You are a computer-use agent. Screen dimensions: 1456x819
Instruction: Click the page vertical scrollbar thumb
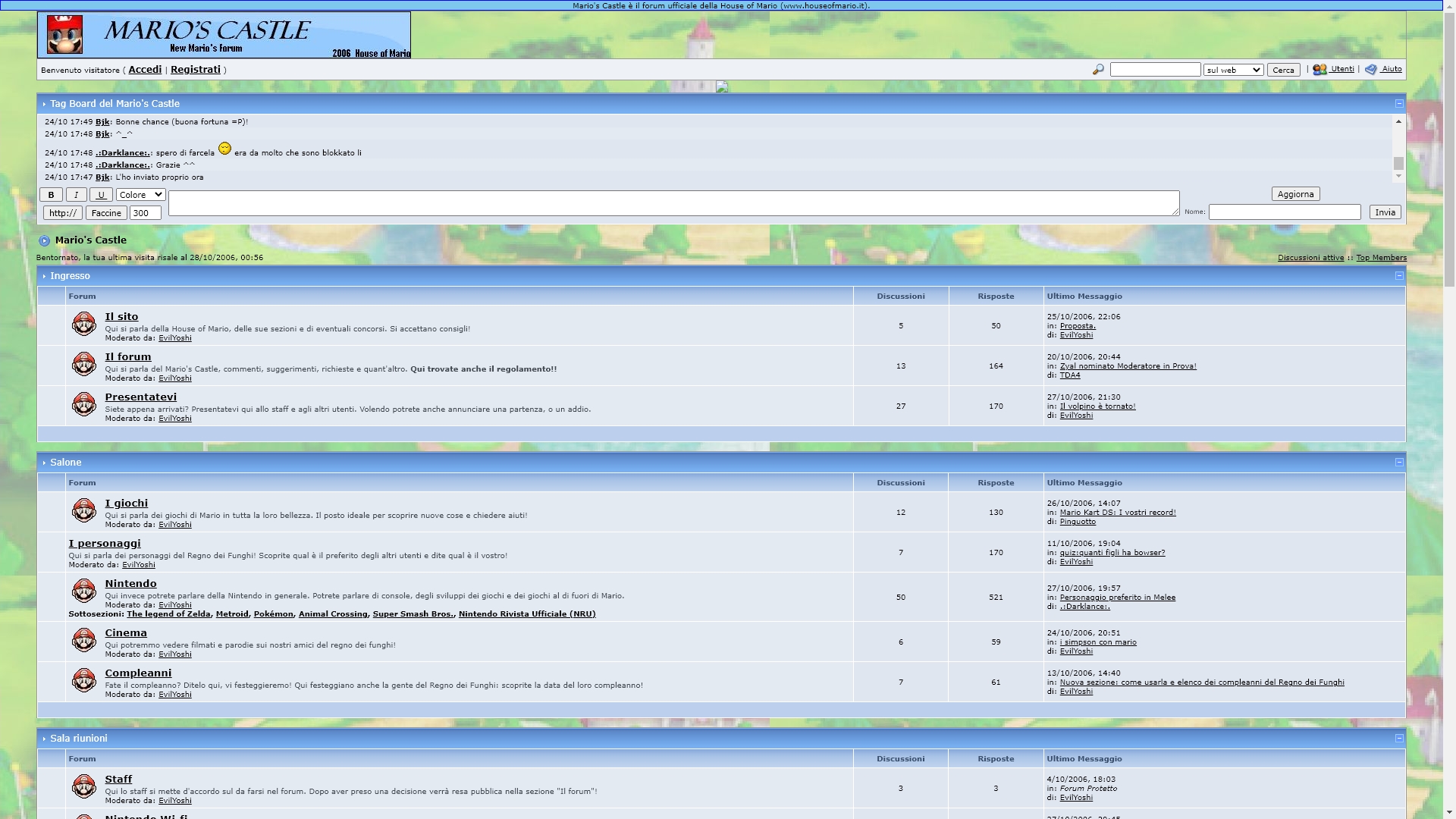[x=1449, y=148]
